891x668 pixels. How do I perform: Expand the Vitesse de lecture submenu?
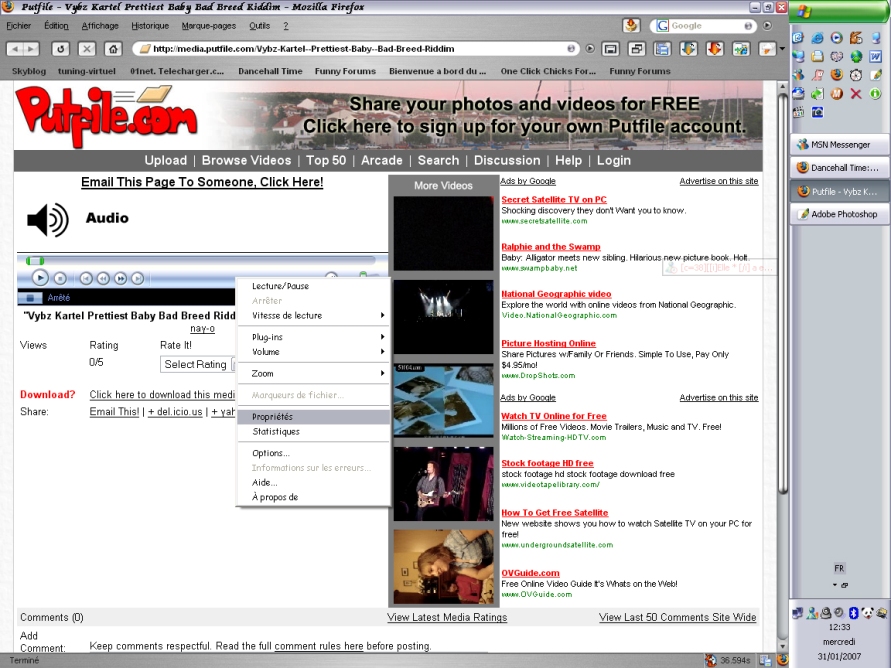[313, 315]
